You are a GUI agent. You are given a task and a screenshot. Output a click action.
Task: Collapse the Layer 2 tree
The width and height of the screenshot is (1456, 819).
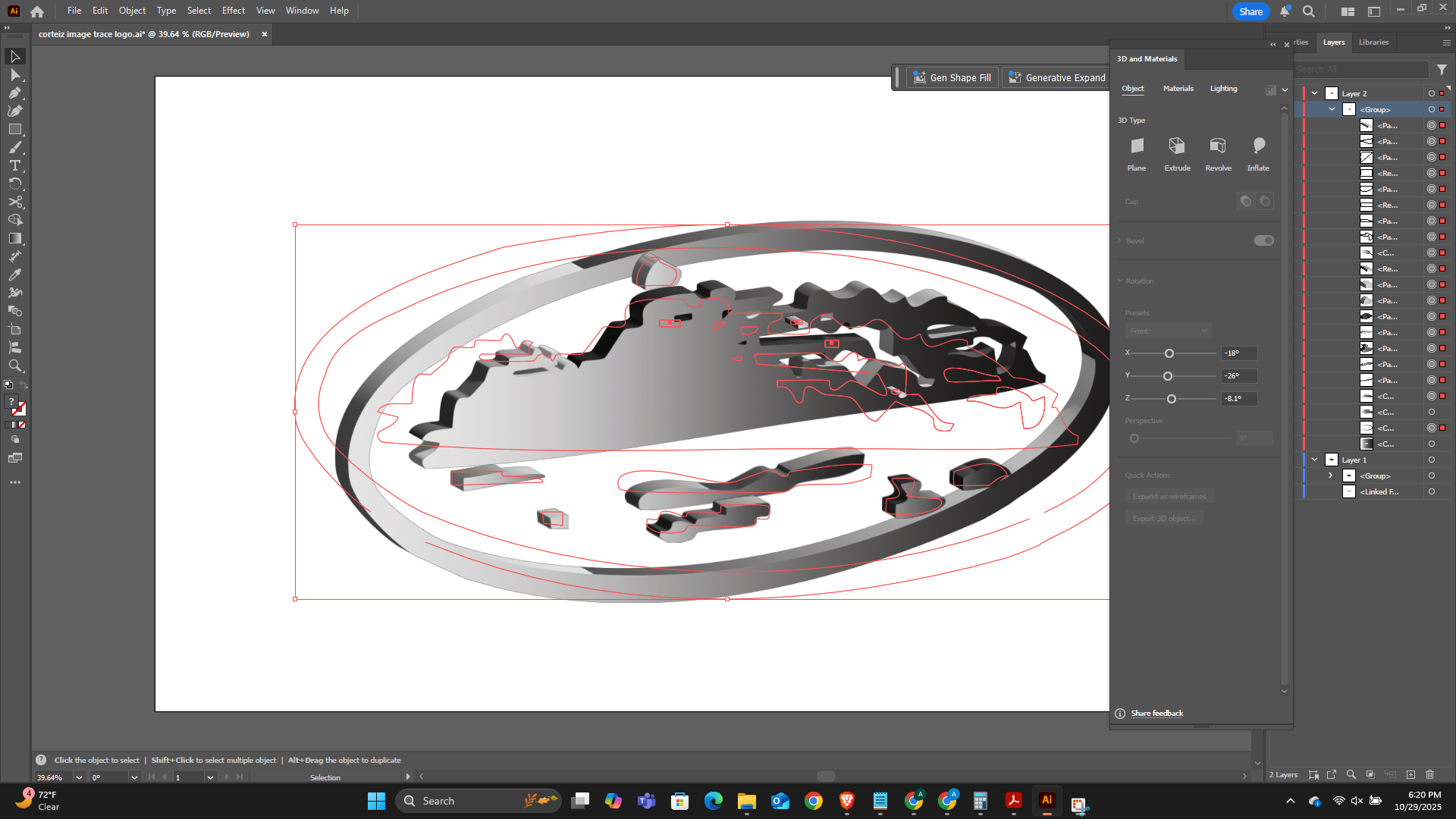(x=1315, y=93)
